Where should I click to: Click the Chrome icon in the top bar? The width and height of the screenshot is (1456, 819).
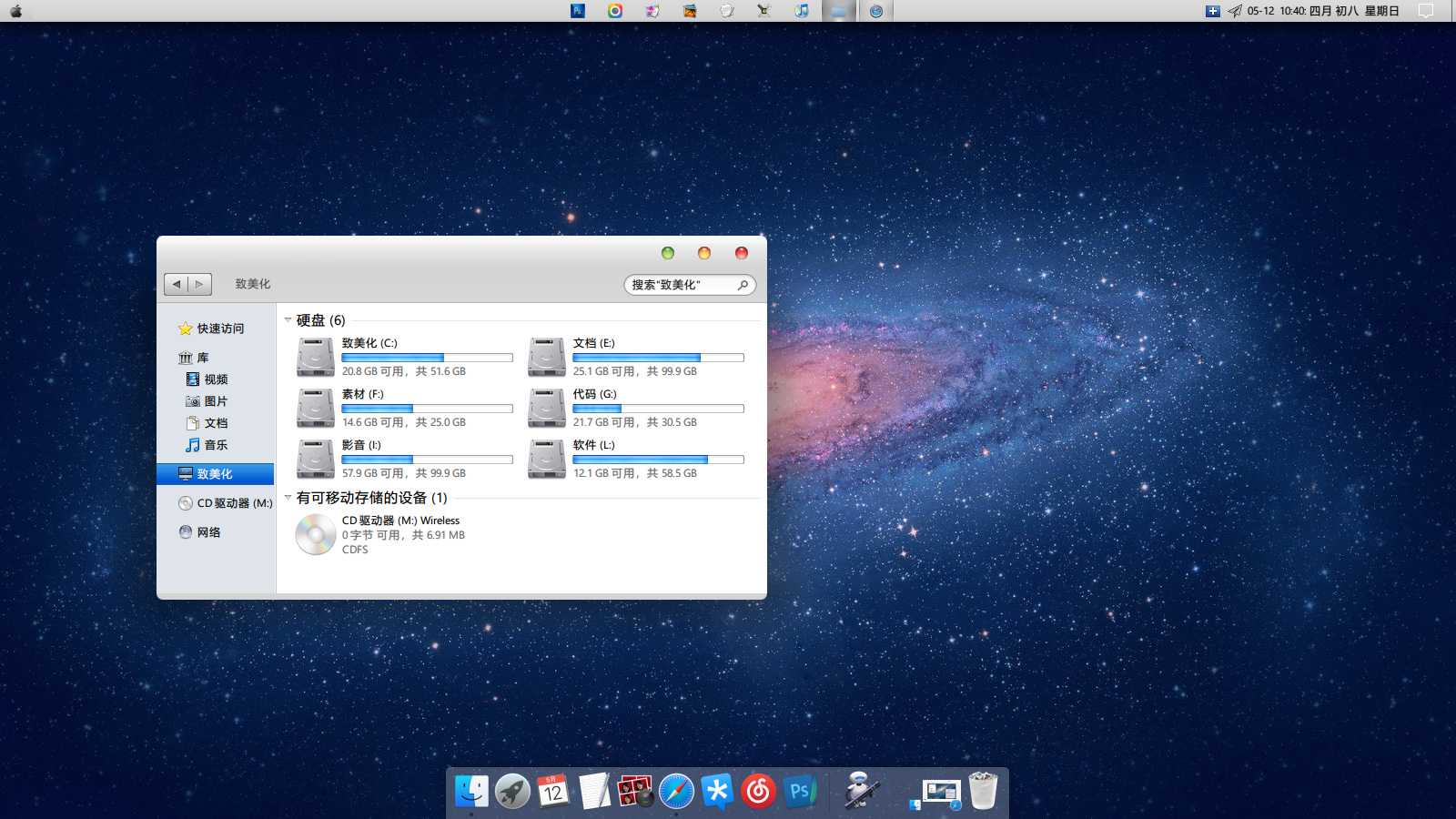pyautogui.click(x=615, y=11)
